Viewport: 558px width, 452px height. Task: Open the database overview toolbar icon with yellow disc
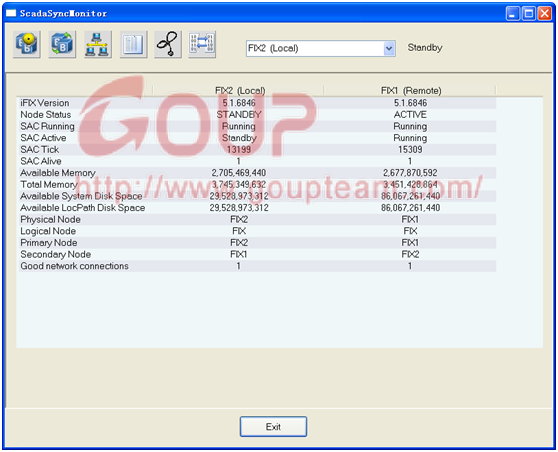tap(27, 44)
